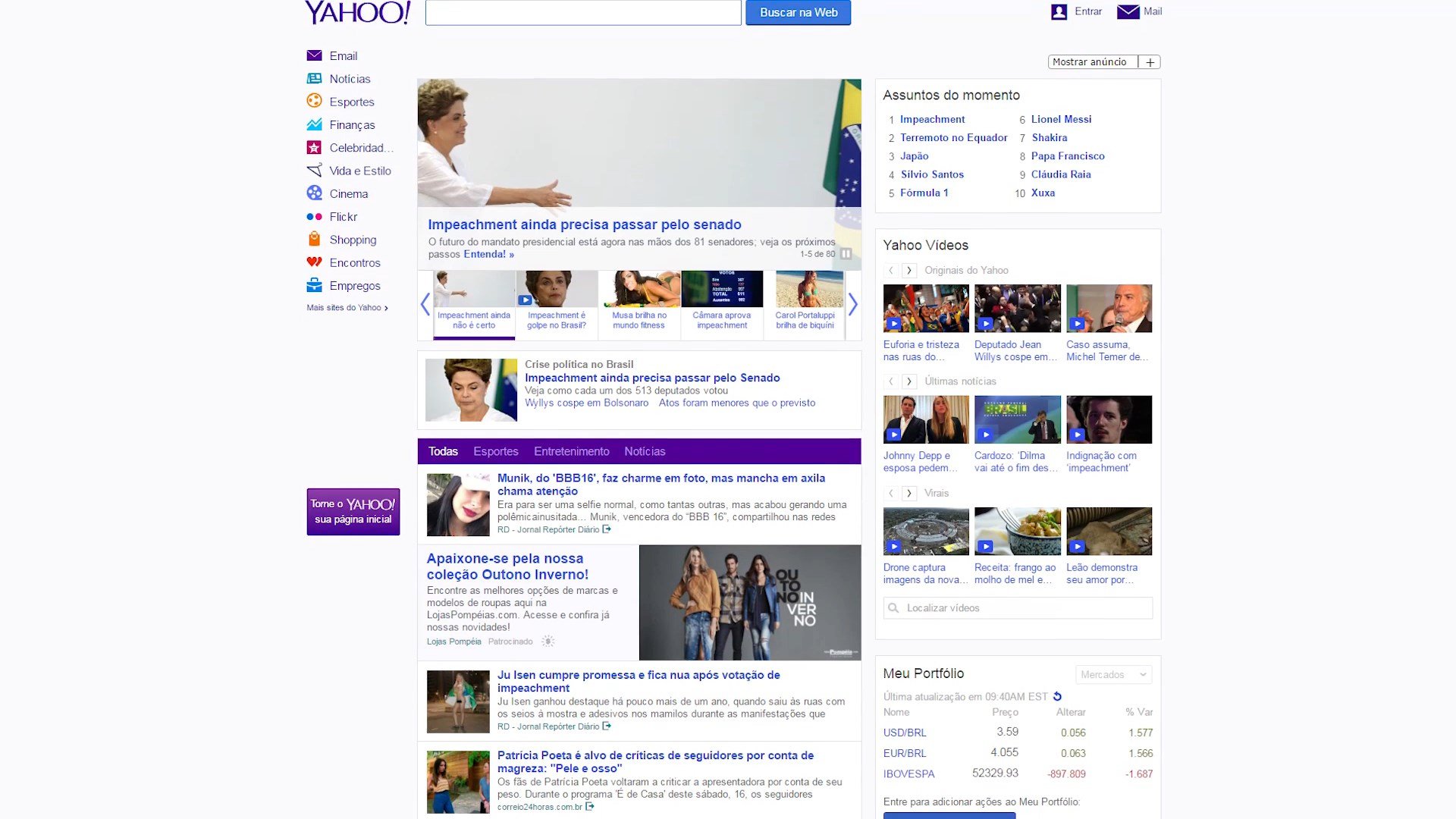Click the external link icon after Munik article source
1456x819 pixels.
[606, 529]
